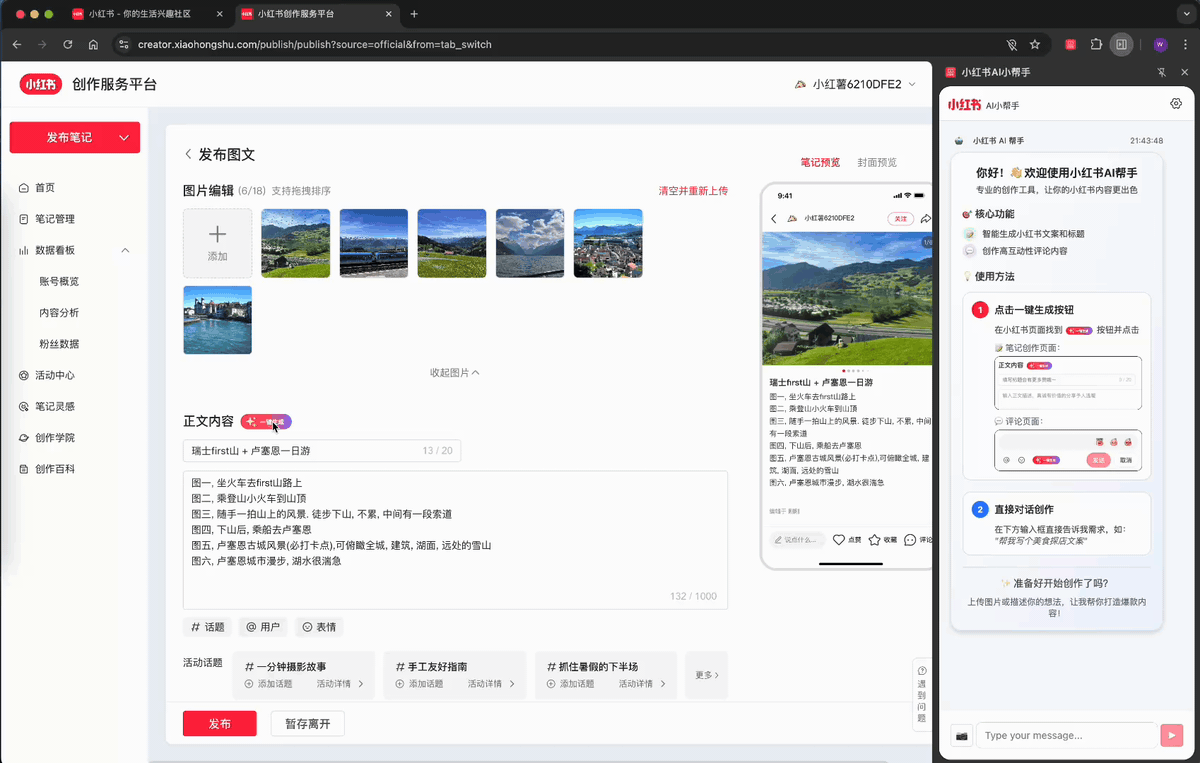1200x763 pixels.
Task: Open 账号概览 sub-item
Action: coord(59,281)
